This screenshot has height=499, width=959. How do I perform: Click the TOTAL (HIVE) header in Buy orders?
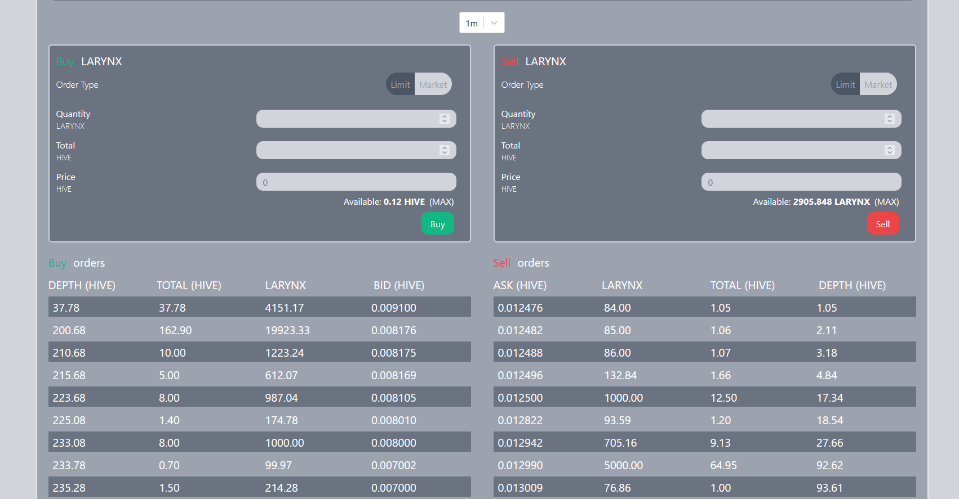pyautogui.click(x=189, y=286)
